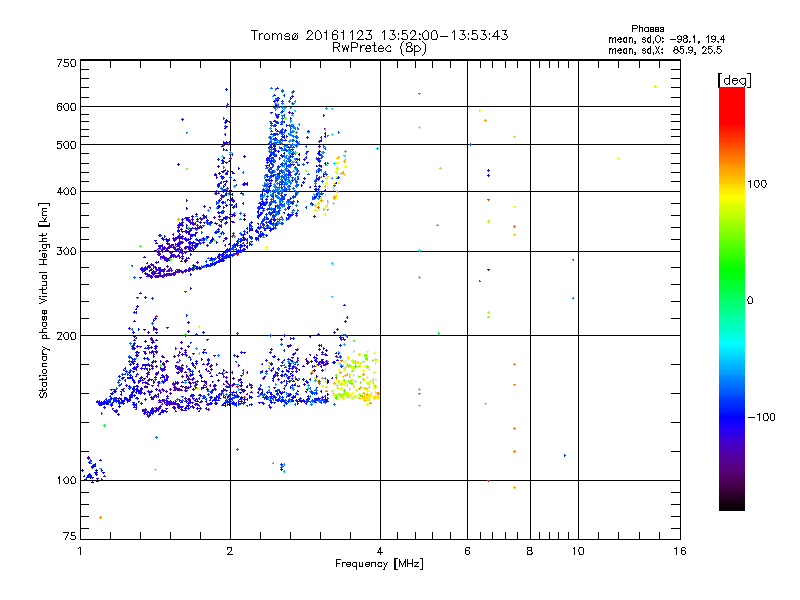
Task: Click the x-axis tick label '16'
Action: (680, 551)
